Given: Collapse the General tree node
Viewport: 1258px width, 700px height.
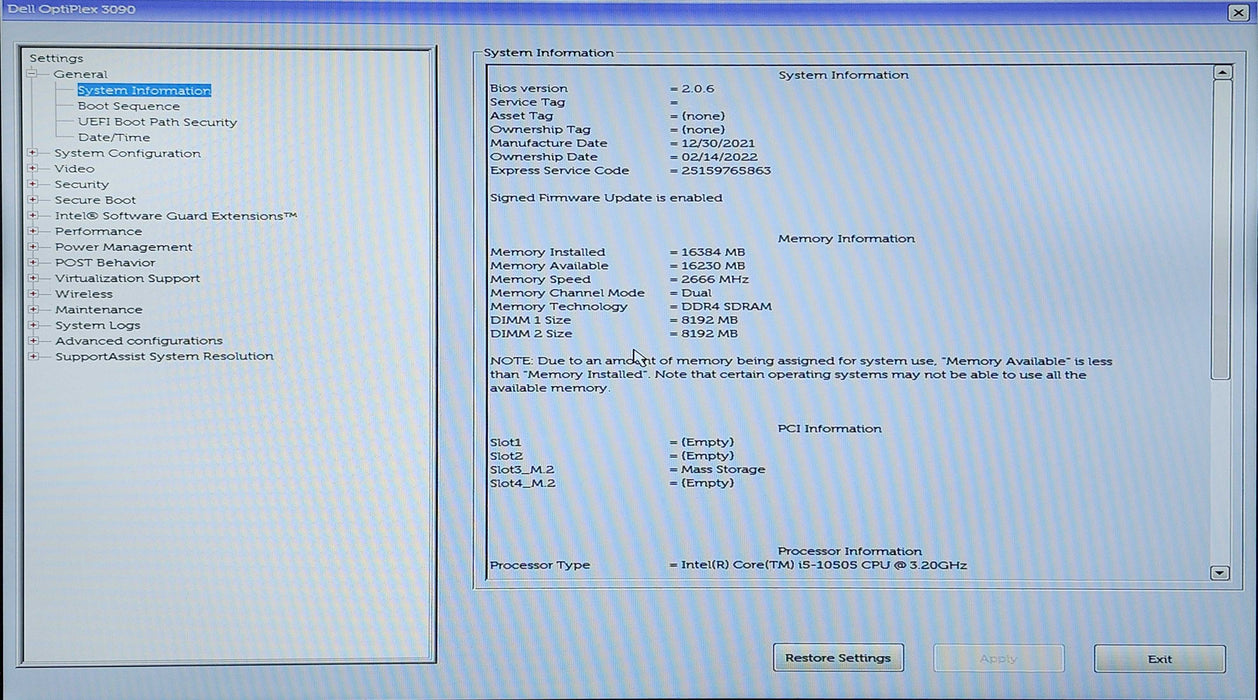Looking at the screenshot, I should pyautogui.click(x=33, y=74).
